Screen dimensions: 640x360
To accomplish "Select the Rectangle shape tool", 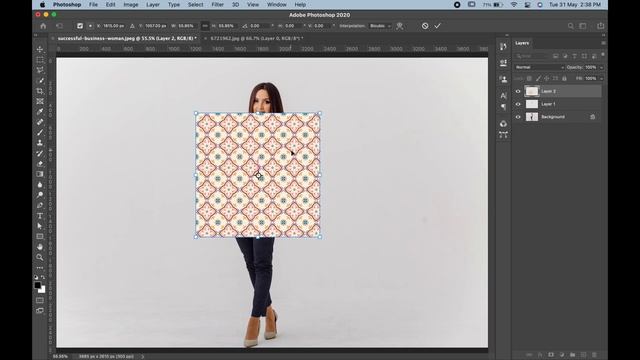I will [40, 237].
